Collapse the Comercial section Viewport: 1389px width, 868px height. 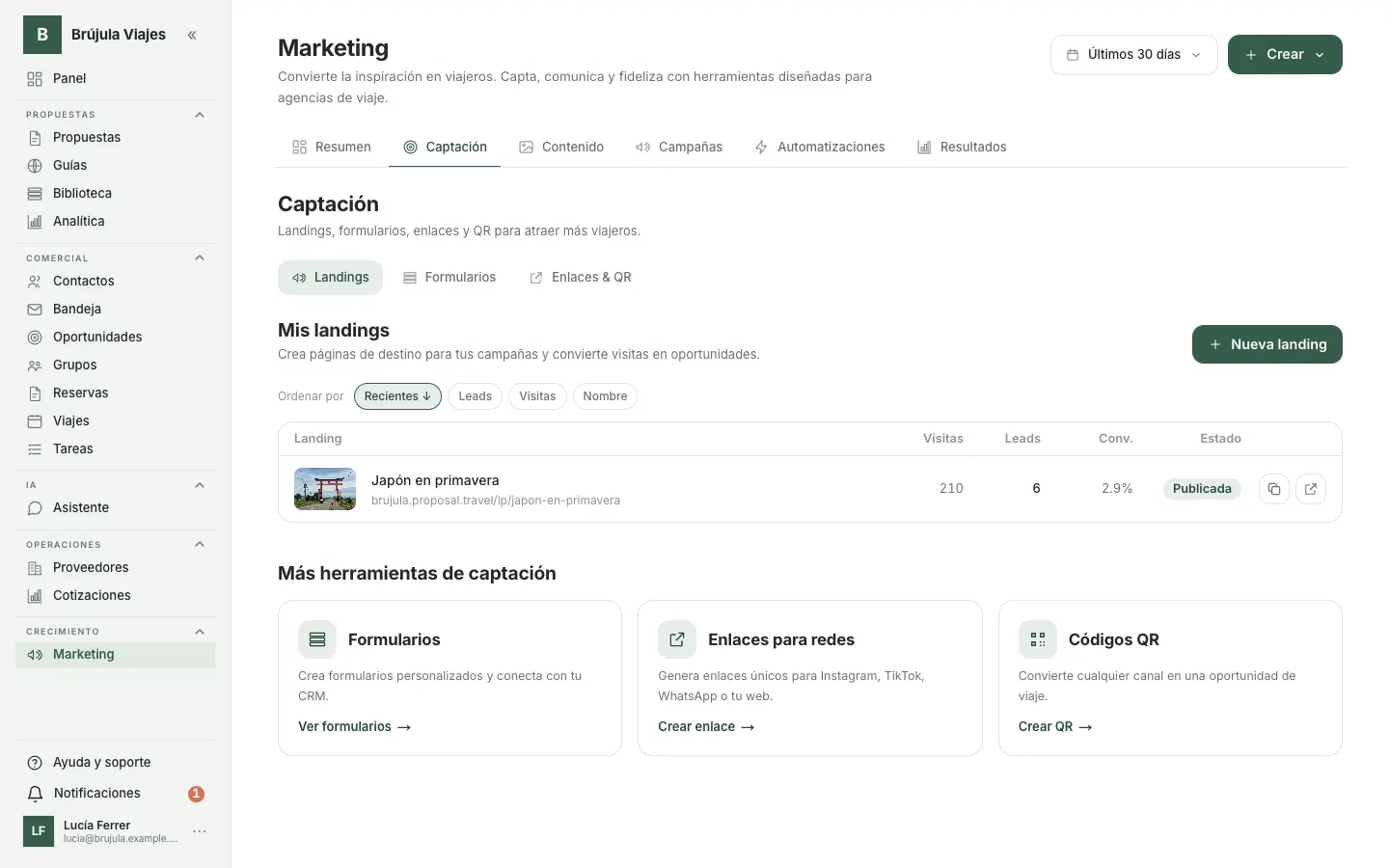click(x=200, y=258)
